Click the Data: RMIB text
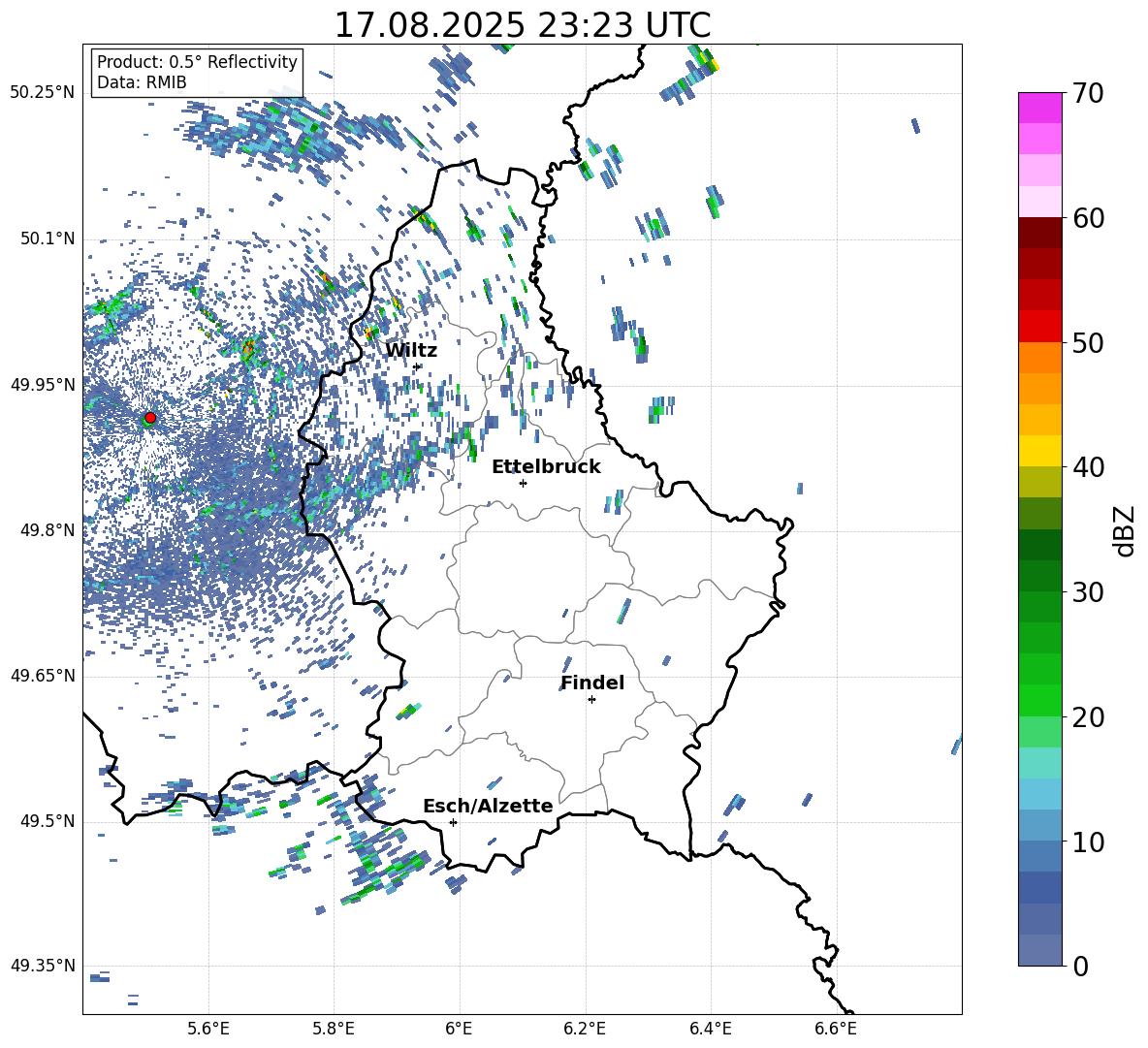Screen dimensions: 1148x1048 142,82
